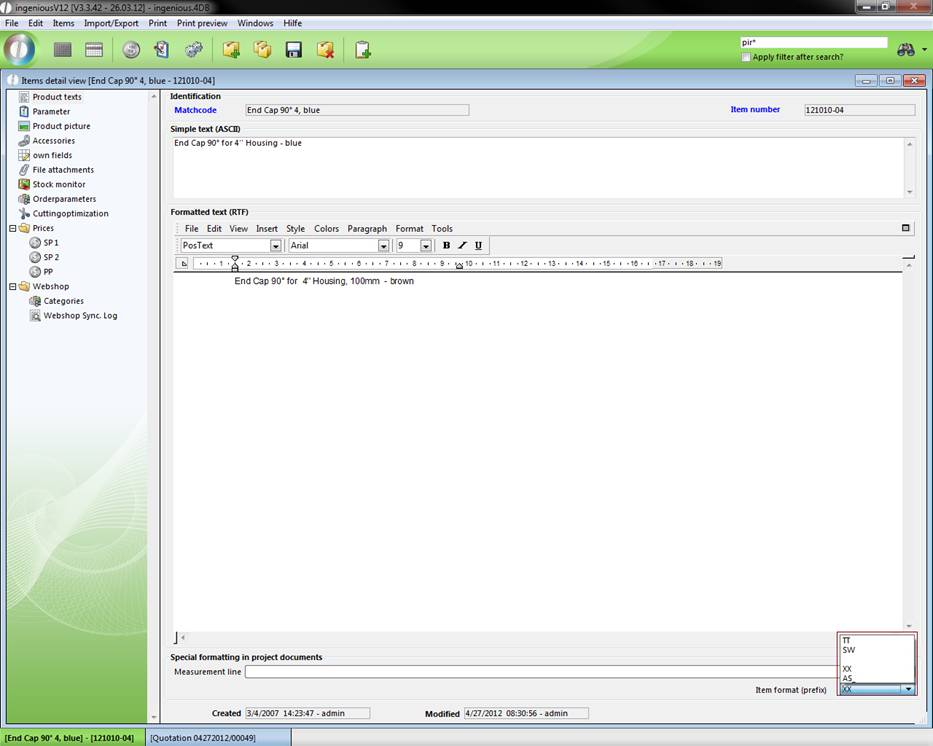Click the binoculars search icon
The height and width of the screenshot is (746, 933).
[x=906, y=50]
